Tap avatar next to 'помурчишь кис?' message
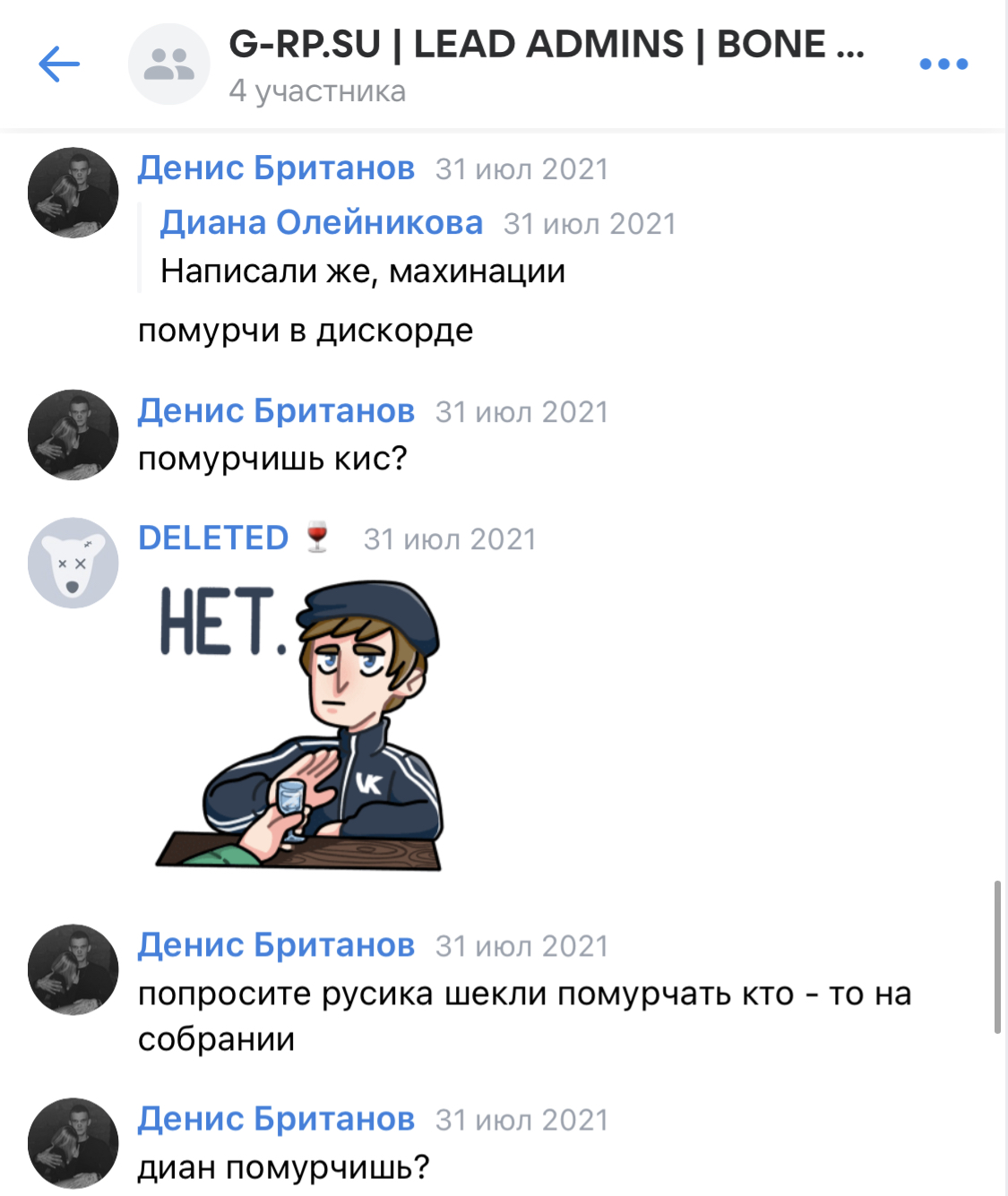The width and height of the screenshot is (1008, 1196). (73, 435)
